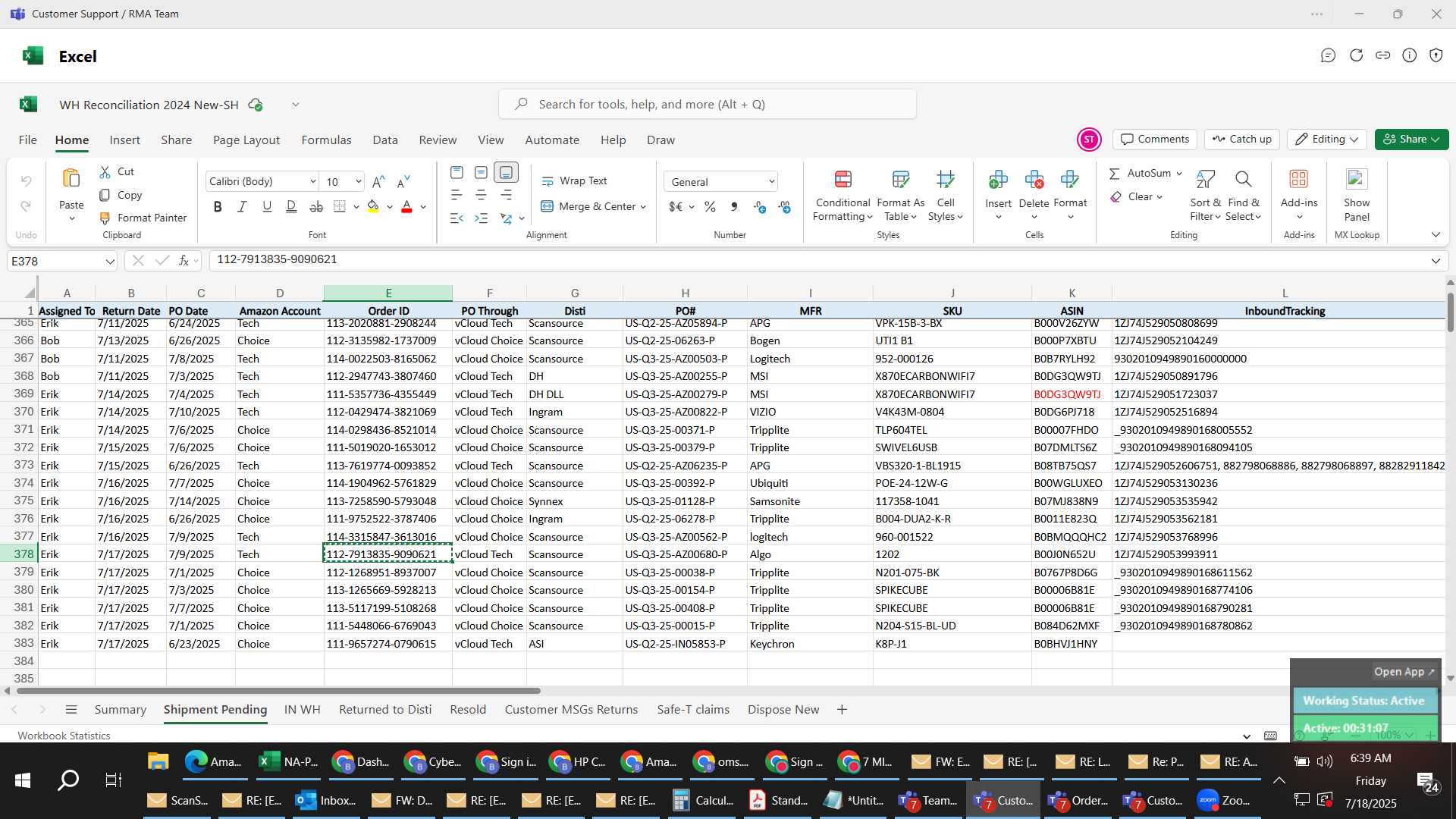Add a new sheet with plus button

tap(842, 710)
